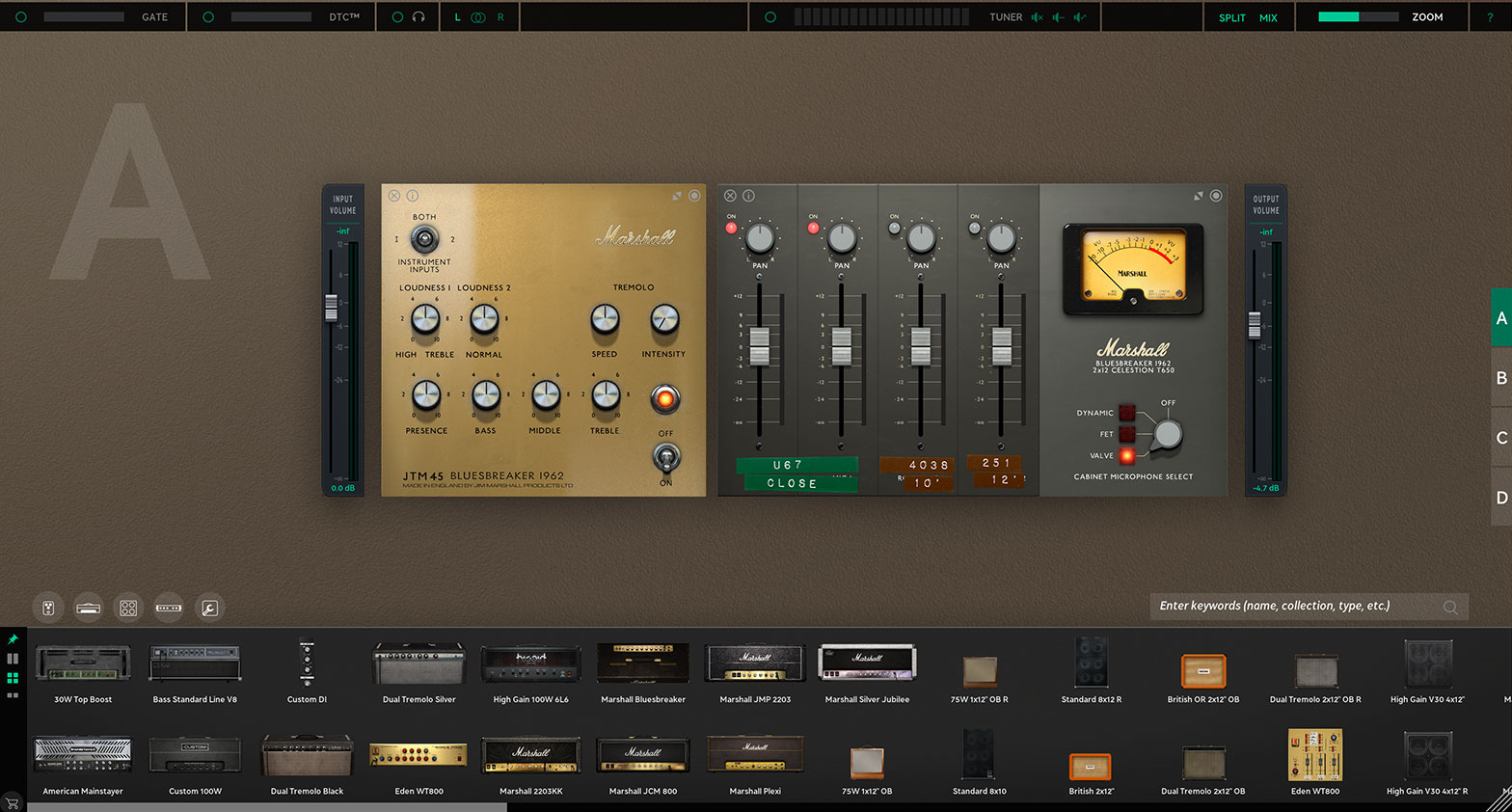Image resolution: width=1512 pixels, height=812 pixels.
Task: Open the stompbox pedals category
Action: [48, 608]
